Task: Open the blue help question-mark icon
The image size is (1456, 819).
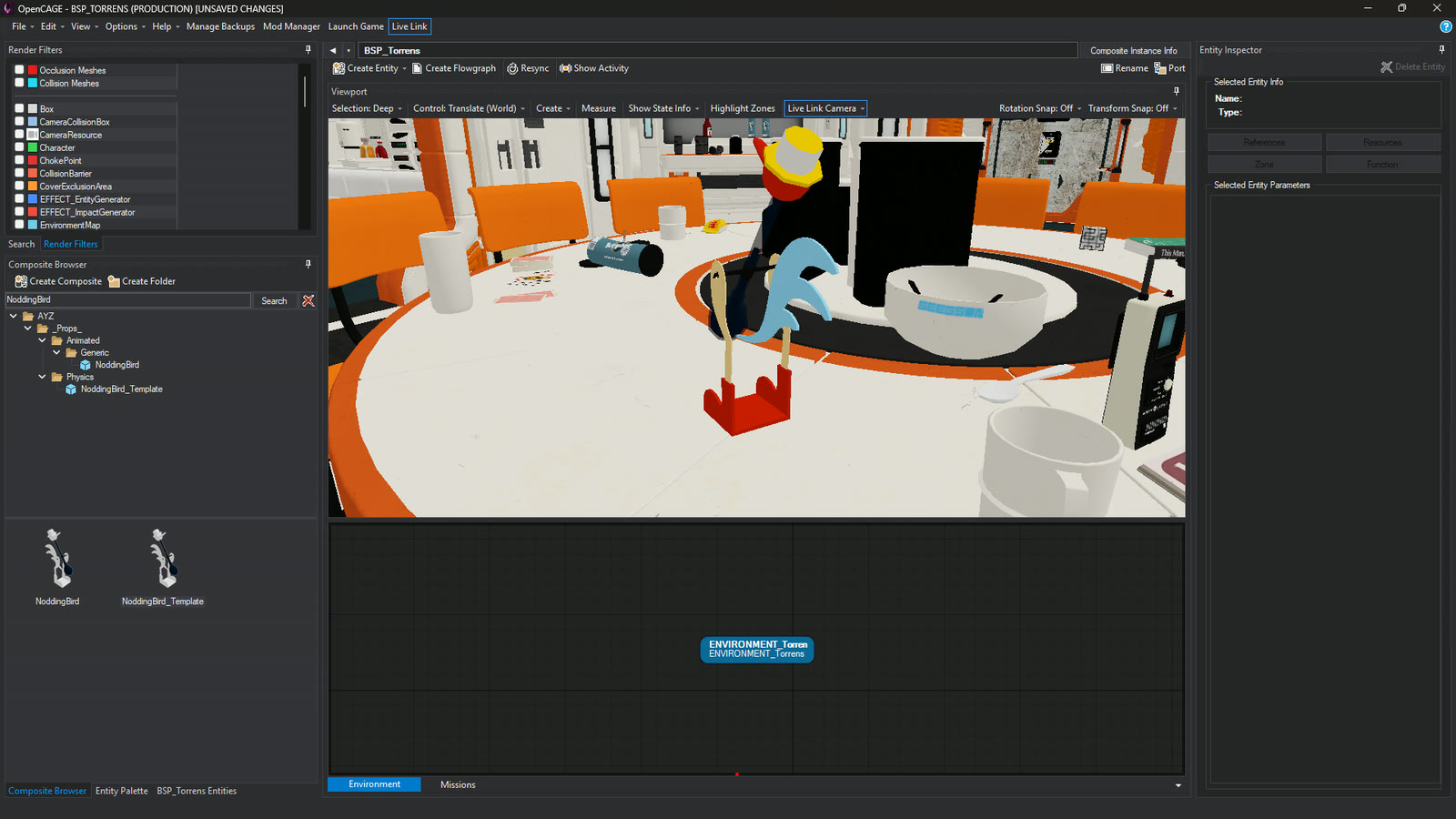Action: [x=1445, y=26]
